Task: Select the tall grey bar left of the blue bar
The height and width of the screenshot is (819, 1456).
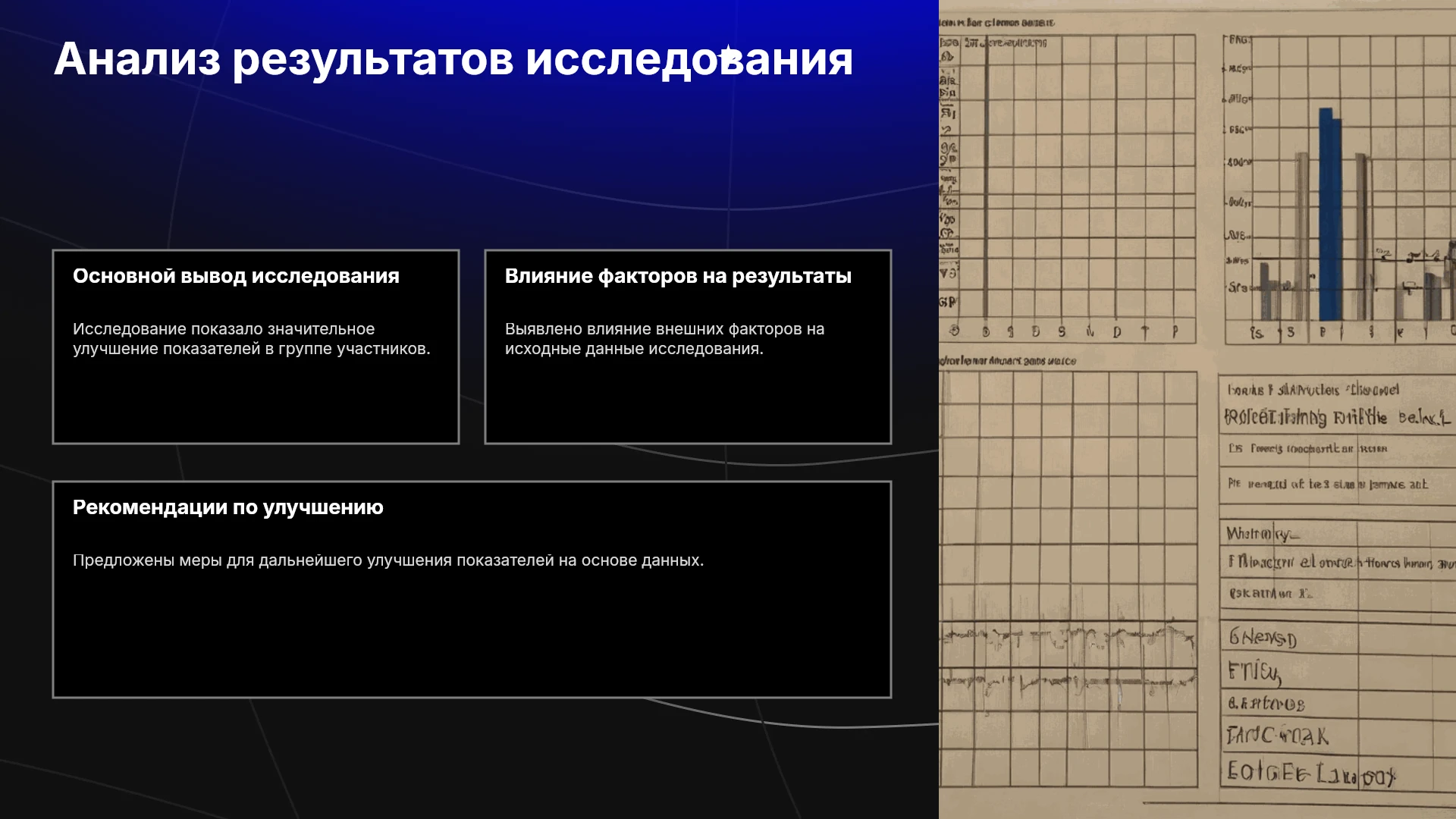Action: pyautogui.click(x=1301, y=237)
